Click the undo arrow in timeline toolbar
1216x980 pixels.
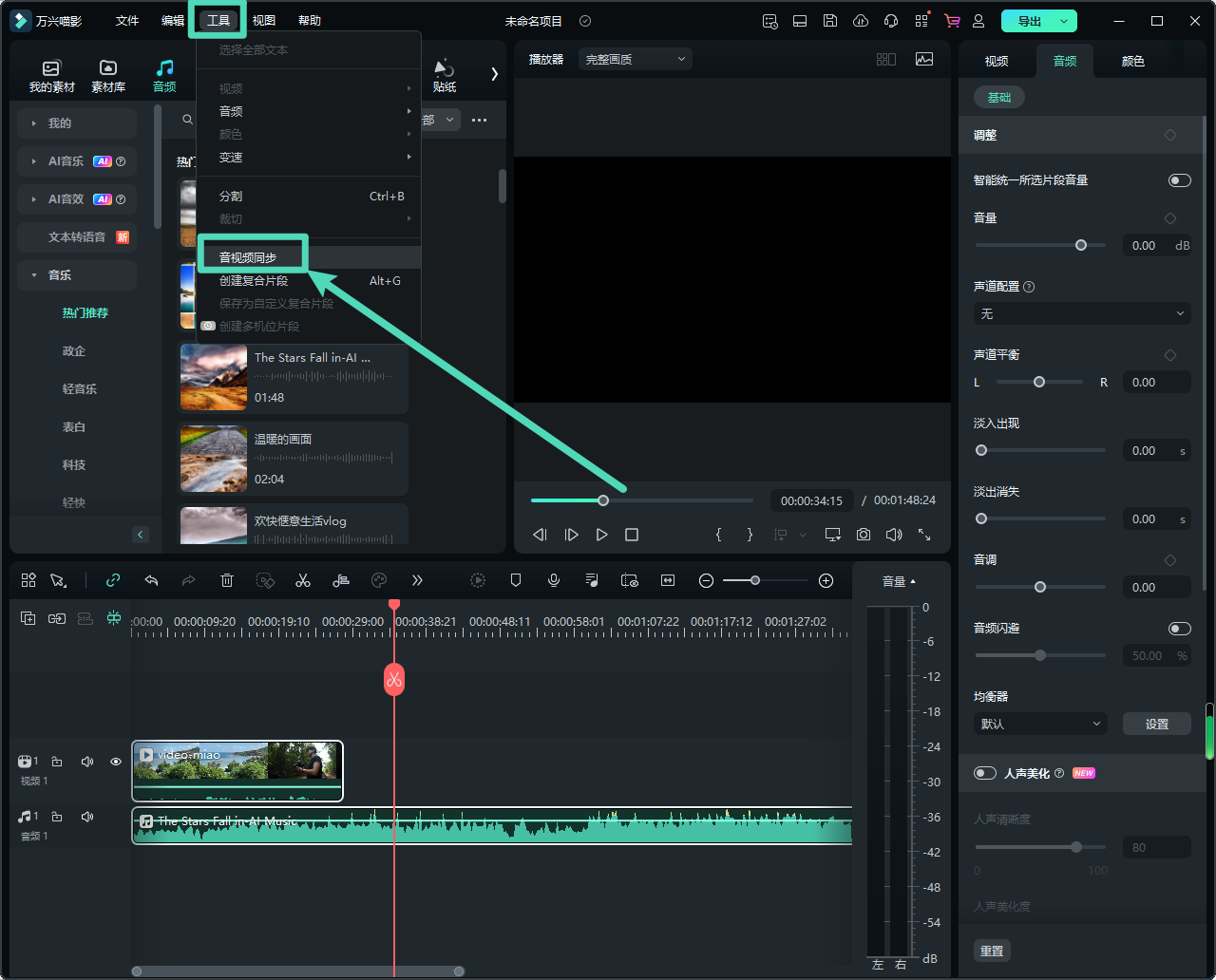click(151, 580)
